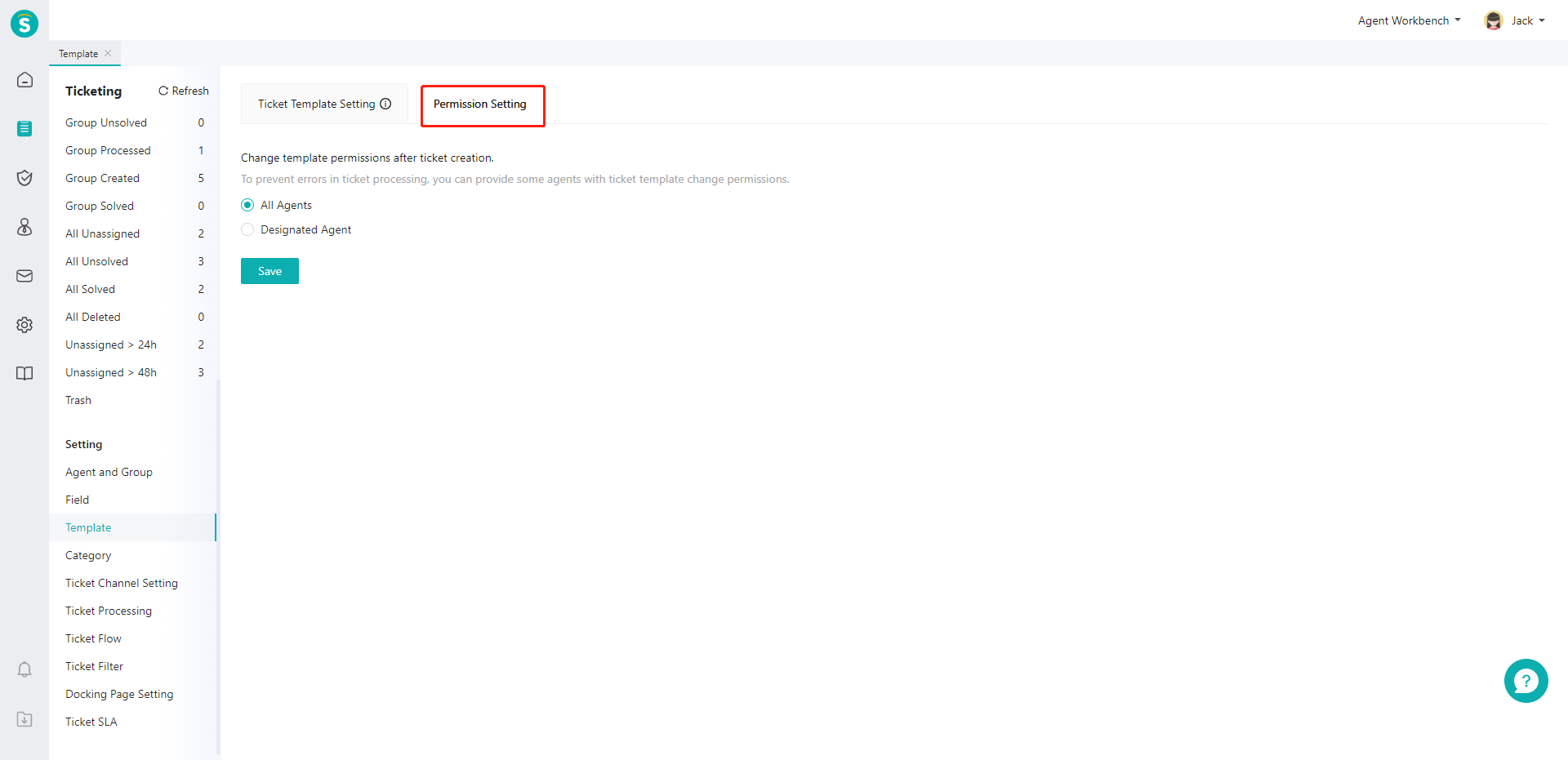This screenshot has width=1568, height=760.
Task: Open the download icon in sidebar
Action: (24, 719)
